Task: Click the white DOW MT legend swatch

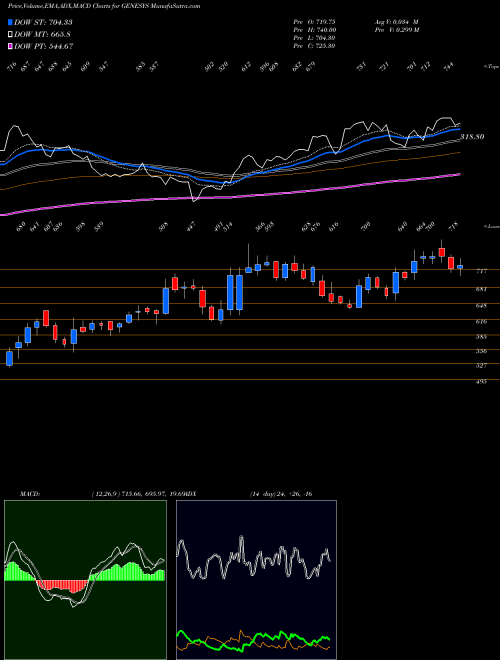Action: pos(10,34)
